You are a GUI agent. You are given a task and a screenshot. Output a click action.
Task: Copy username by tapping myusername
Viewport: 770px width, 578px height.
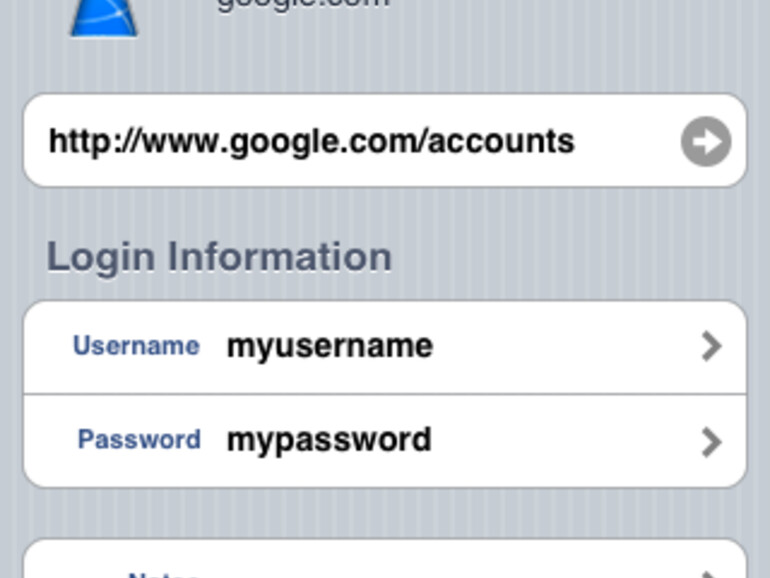click(x=329, y=346)
